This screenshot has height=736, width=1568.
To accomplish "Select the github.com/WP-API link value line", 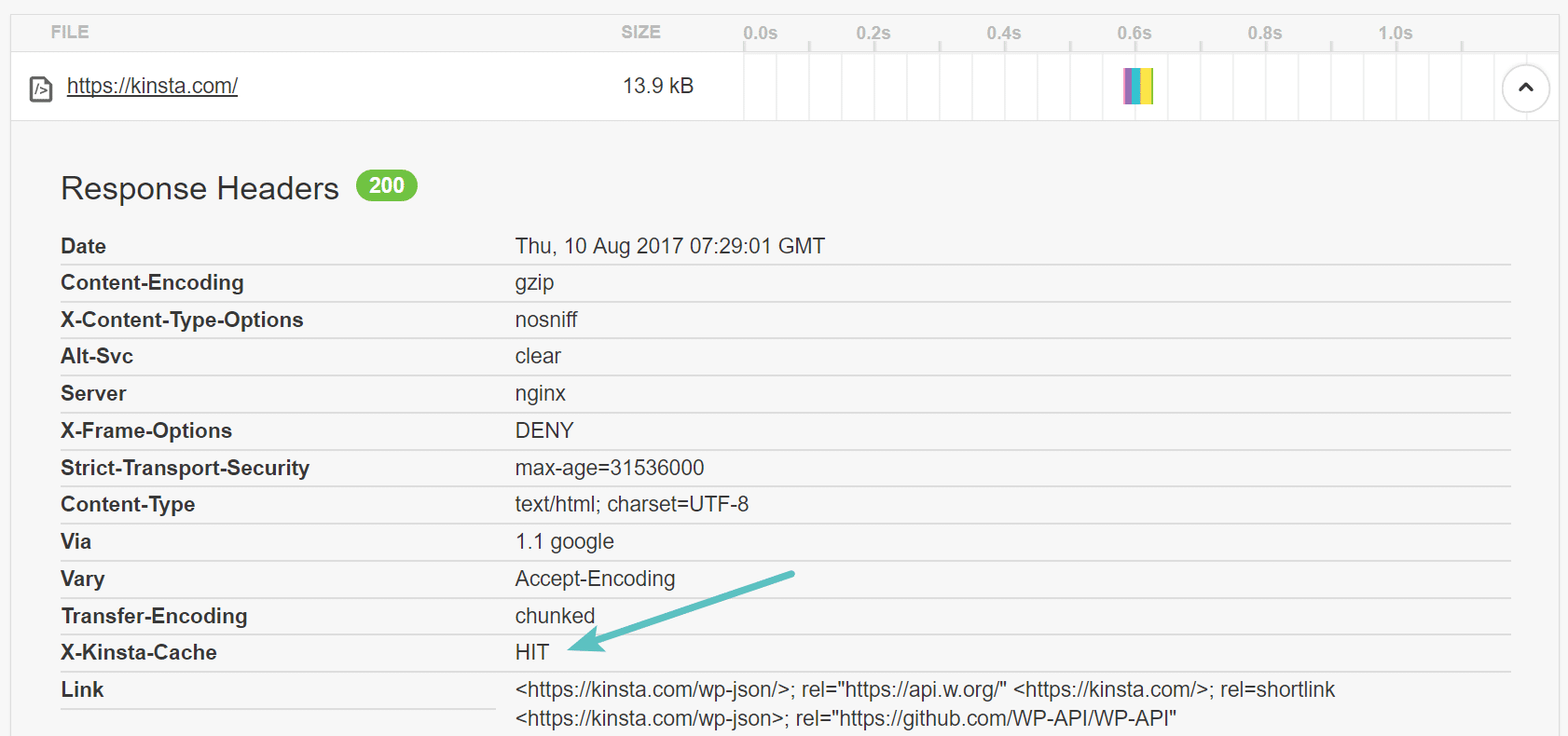I will [x=846, y=718].
